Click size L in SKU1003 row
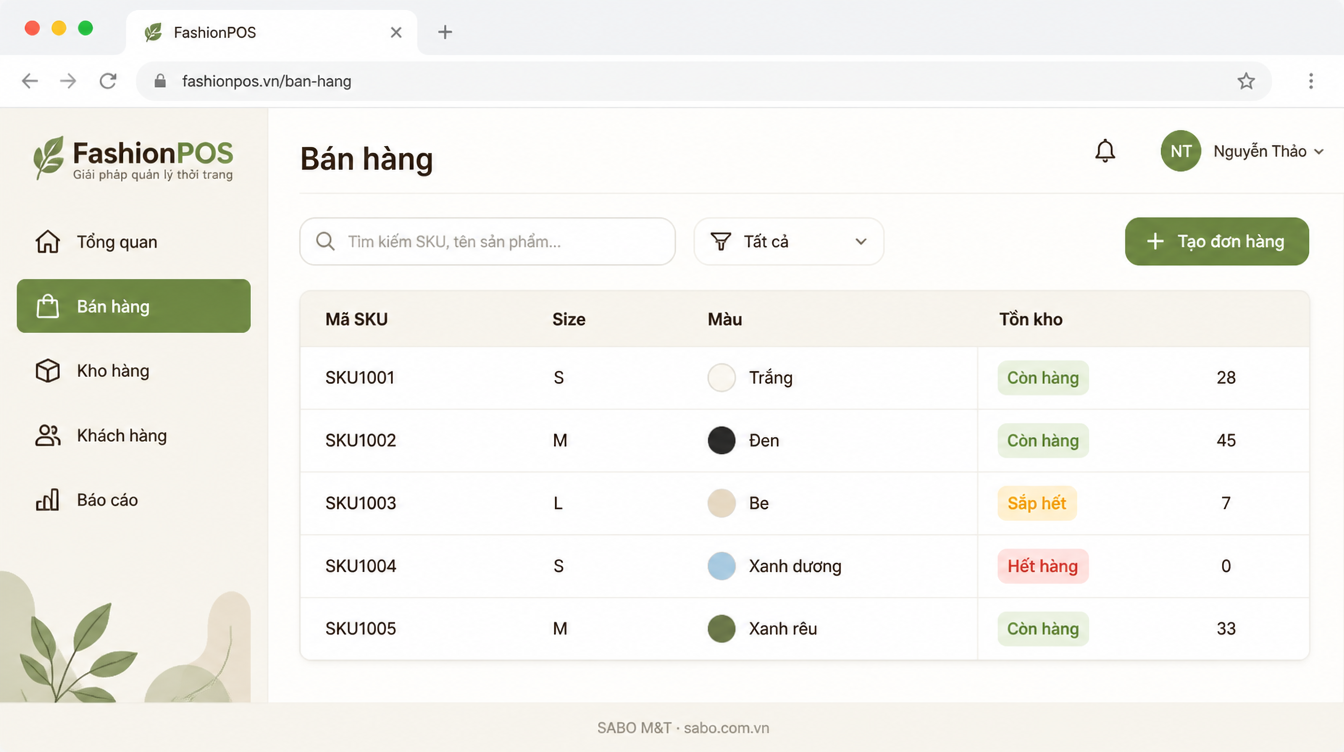 558,503
